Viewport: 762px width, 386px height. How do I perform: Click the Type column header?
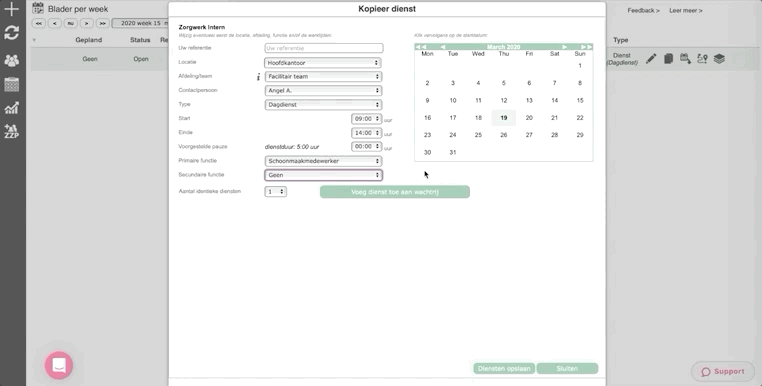click(621, 40)
